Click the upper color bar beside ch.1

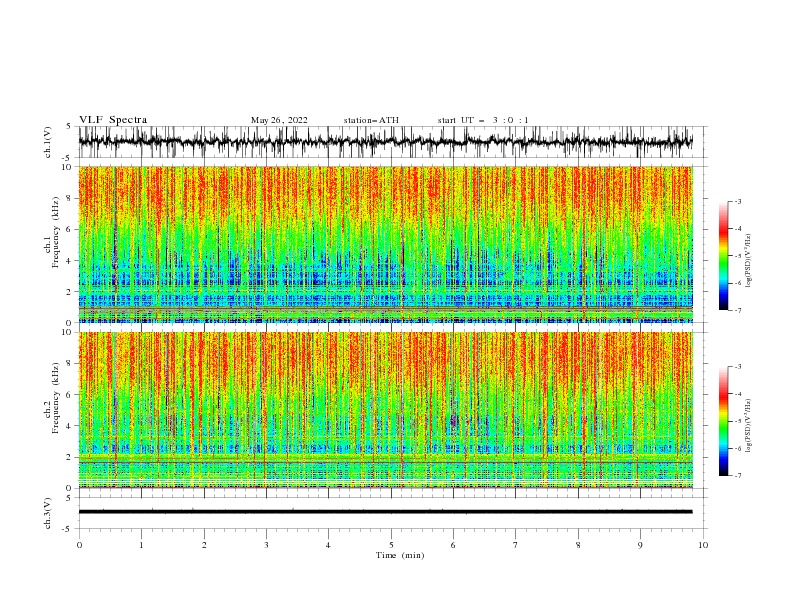coord(724,256)
